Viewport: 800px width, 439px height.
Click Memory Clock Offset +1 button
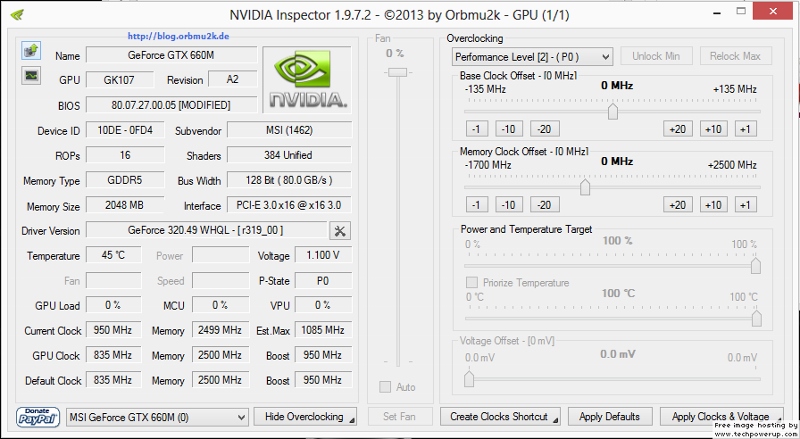coord(745,205)
